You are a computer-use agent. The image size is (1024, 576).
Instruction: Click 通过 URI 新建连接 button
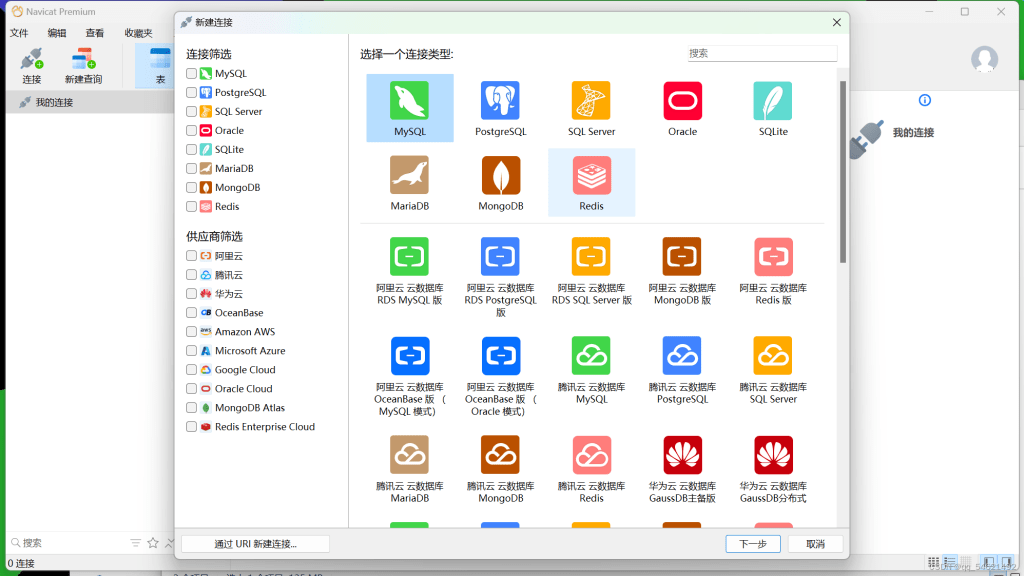tap(255, 544)
